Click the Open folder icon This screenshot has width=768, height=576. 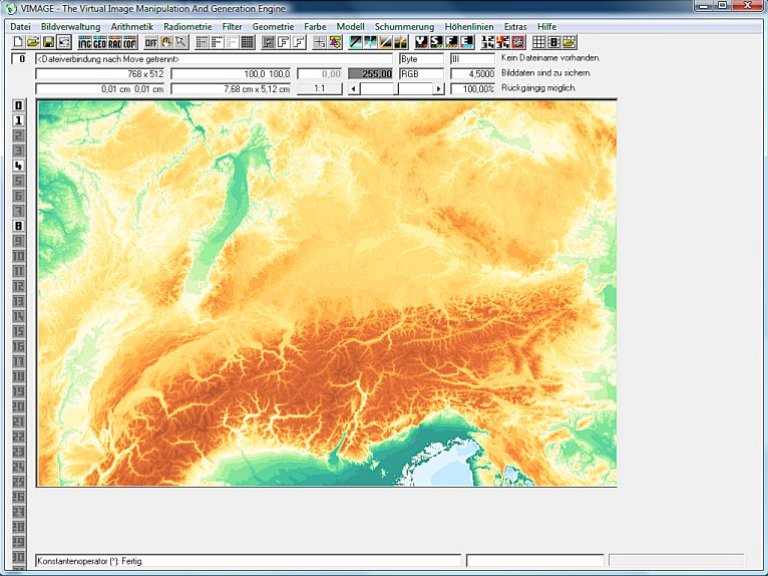pos(33,42)
